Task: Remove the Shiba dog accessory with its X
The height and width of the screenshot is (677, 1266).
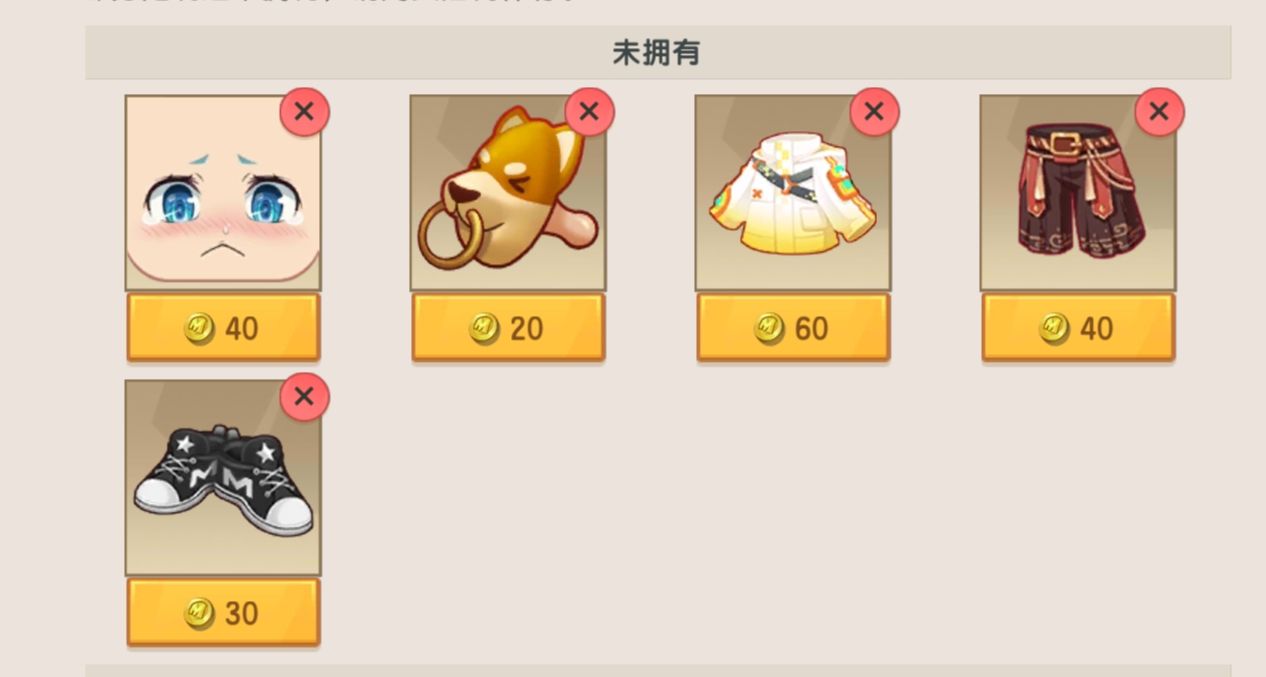Action: (x=589, y=112)
